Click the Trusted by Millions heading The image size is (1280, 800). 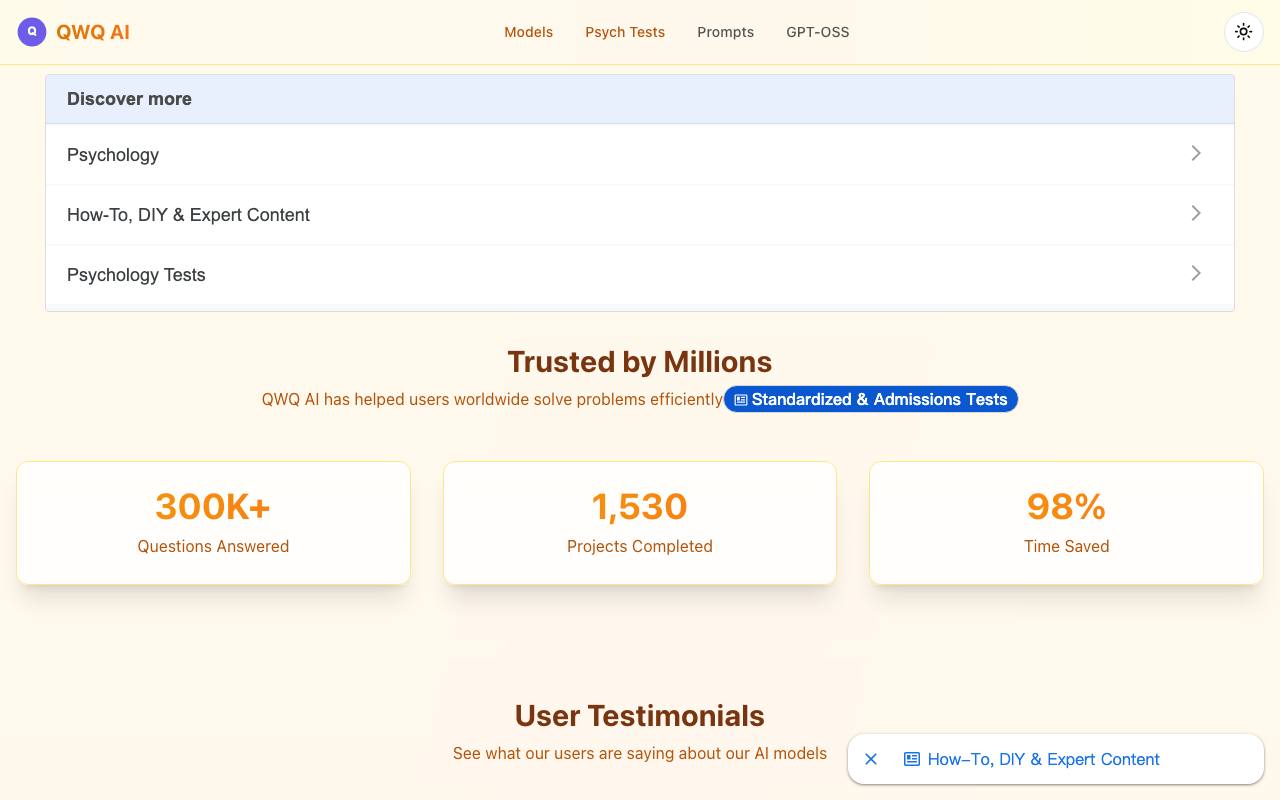click(x=640, y=362)
